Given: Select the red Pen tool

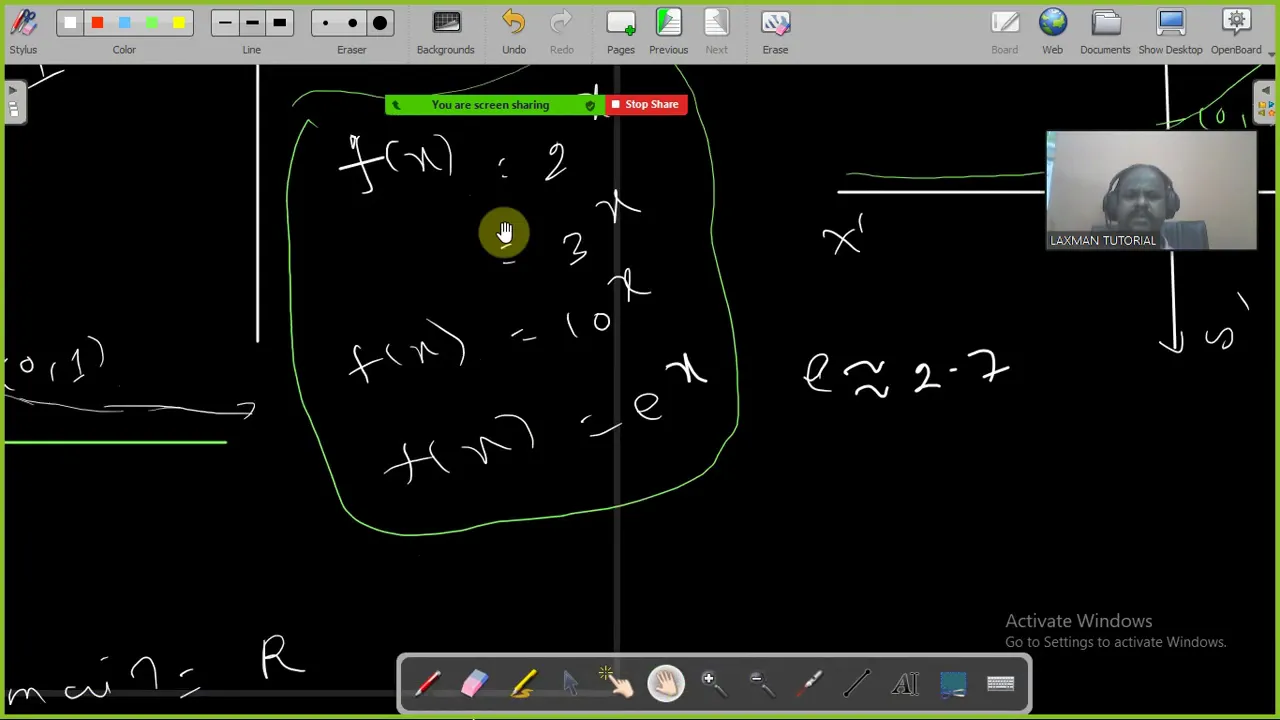Looking at the screenshot, I should pyautogui.click(x=427, y=683).
